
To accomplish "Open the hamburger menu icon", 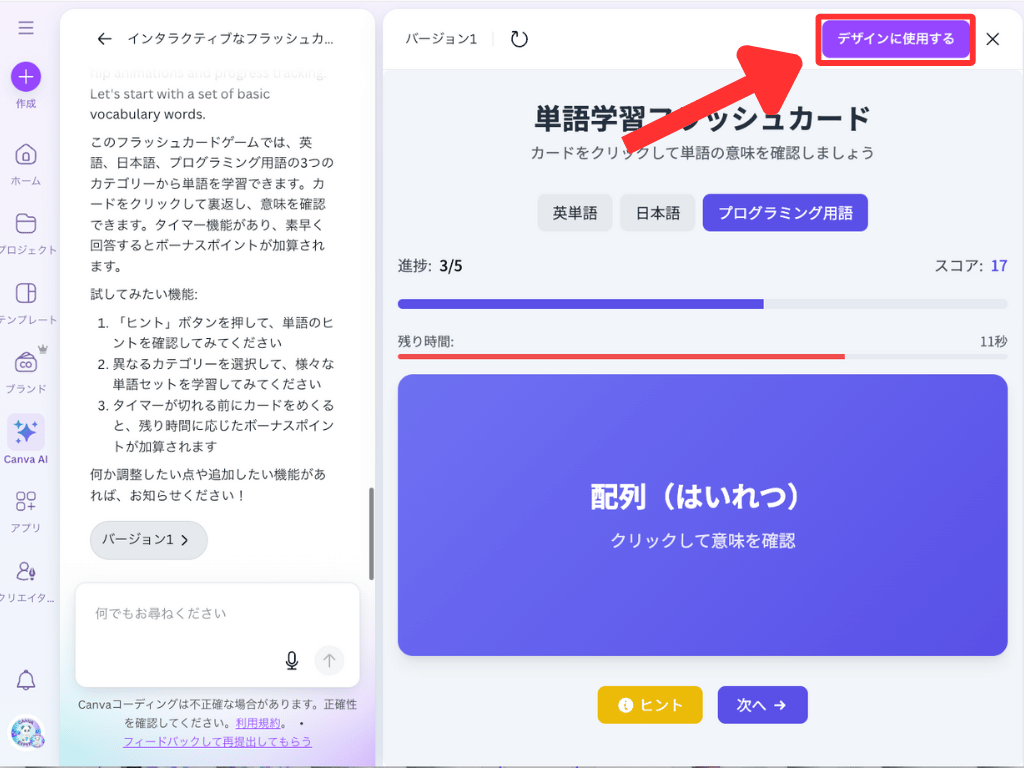I will coord(26,28).
